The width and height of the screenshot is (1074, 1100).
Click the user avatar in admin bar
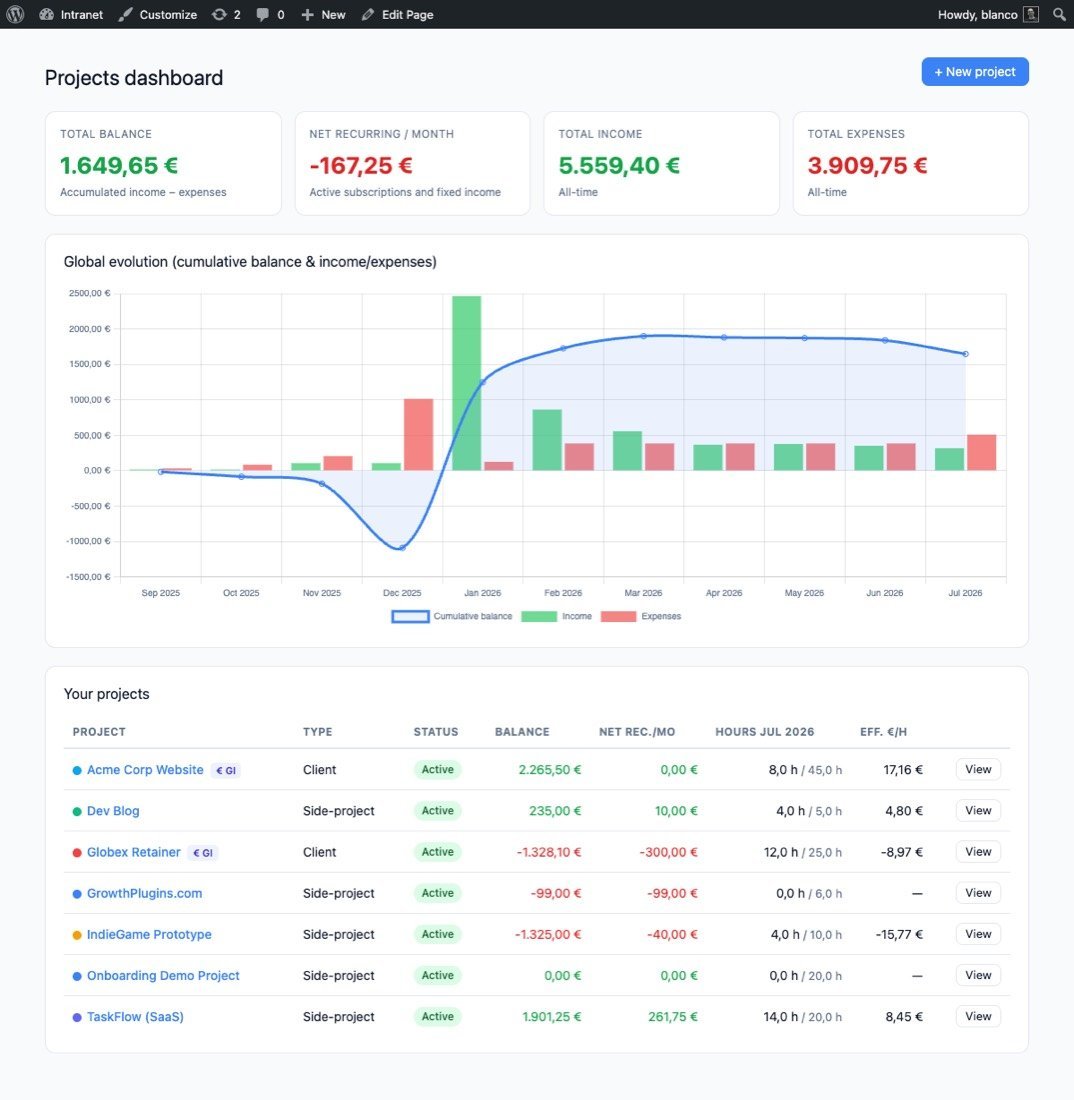pos(1031,14)
